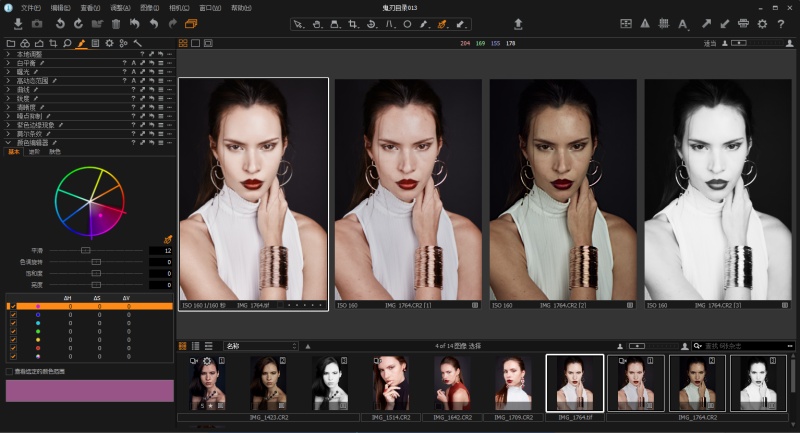Open the 相机 menu
800x433 pixels.
tap(179, 8)
